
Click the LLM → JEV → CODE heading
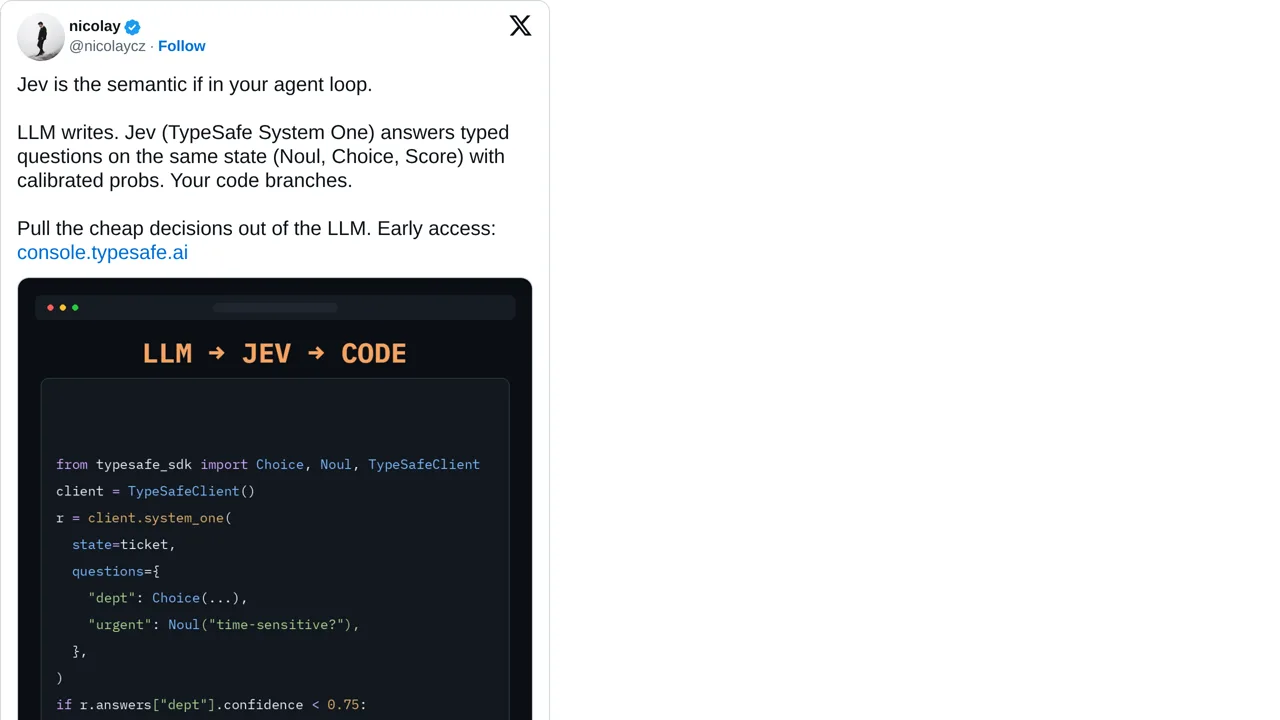point(274,354)
